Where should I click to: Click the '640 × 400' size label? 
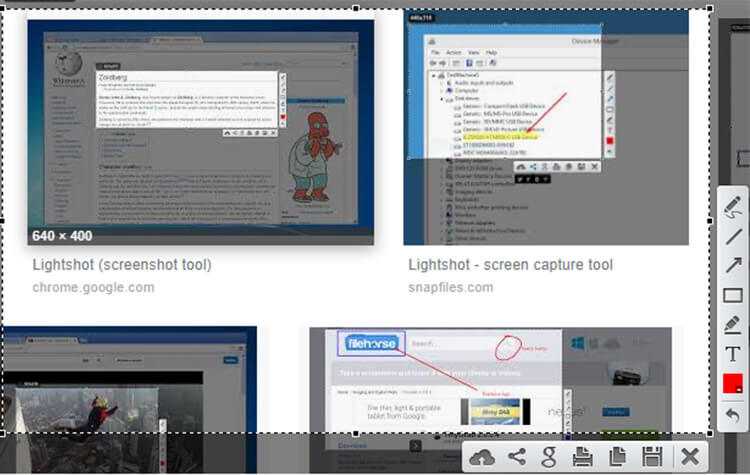tap(62, 236)
